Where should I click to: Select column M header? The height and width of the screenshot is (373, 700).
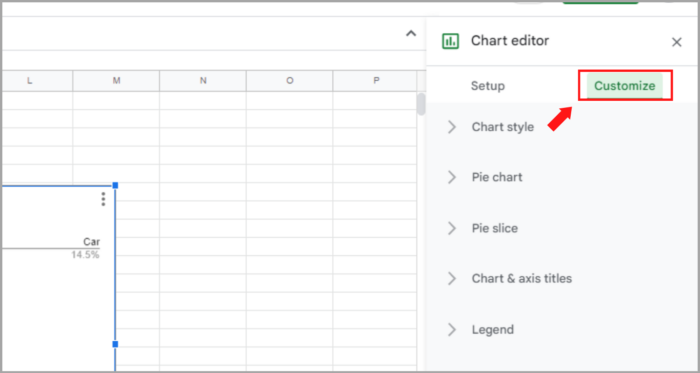[116, 81]
